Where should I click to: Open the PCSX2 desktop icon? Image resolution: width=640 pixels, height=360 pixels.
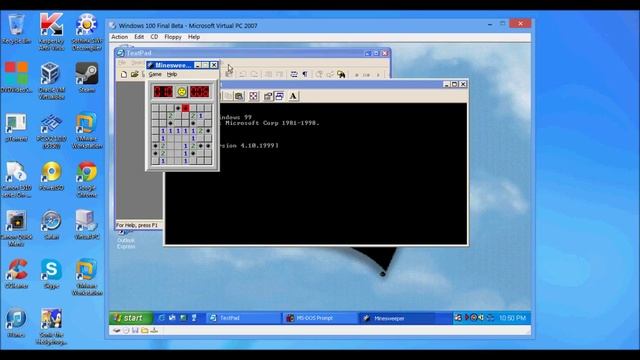[x=51, y=130]
